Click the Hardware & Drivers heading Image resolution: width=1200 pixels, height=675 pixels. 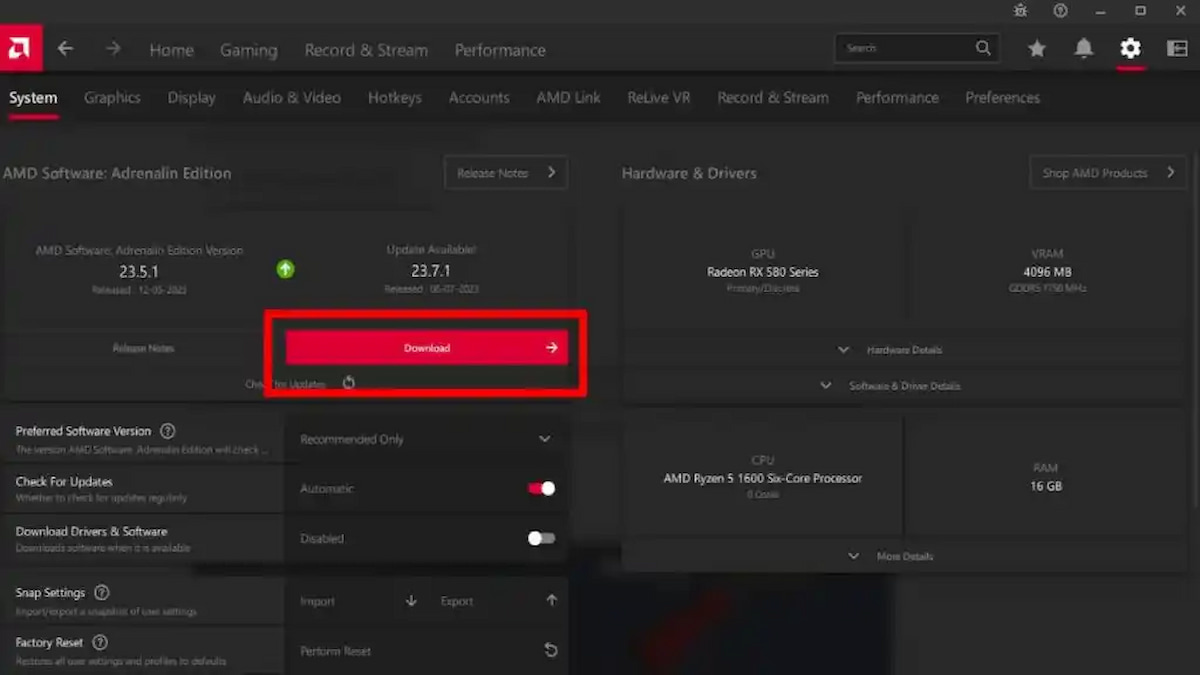click(x=689, y=173)
